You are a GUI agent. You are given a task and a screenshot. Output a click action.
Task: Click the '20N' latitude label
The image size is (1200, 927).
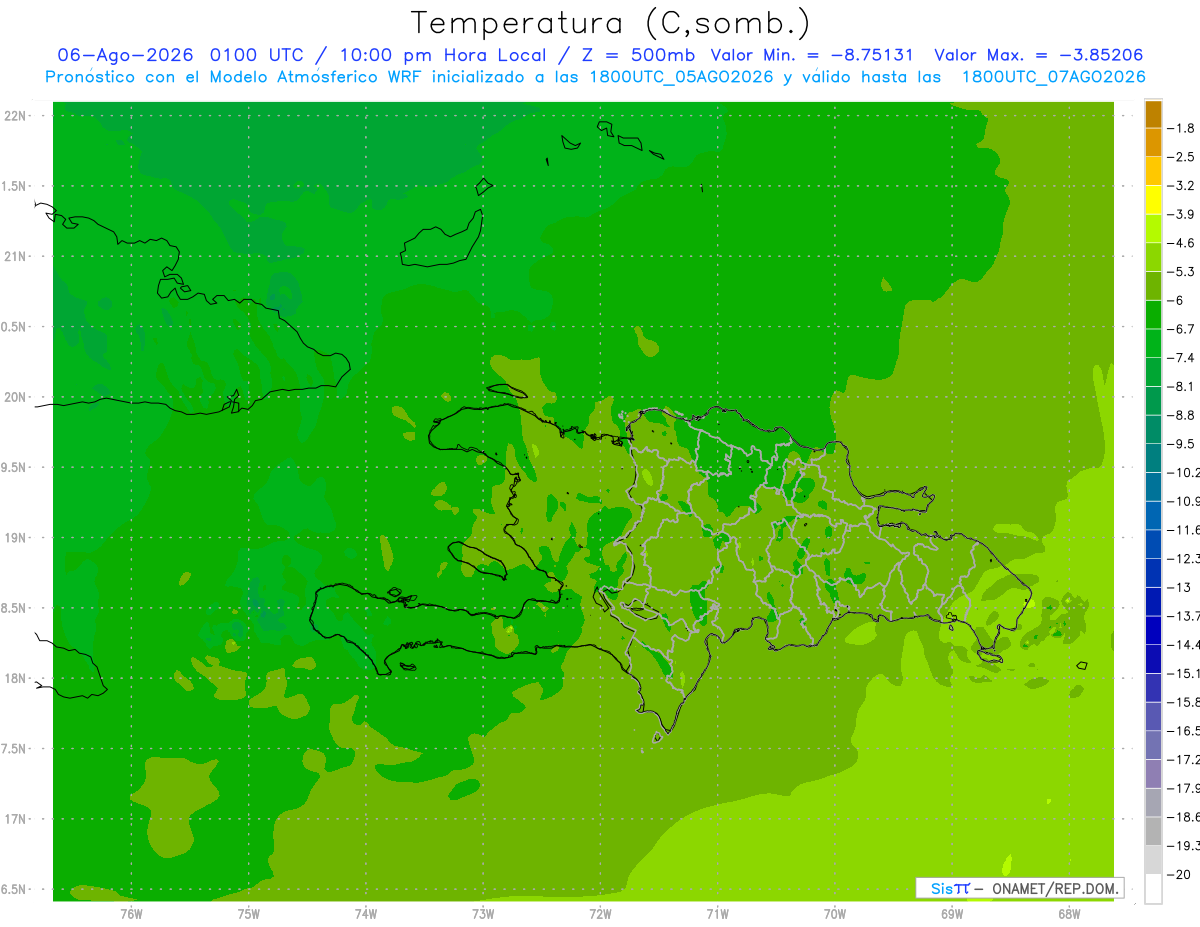click(x=17, y=397)
